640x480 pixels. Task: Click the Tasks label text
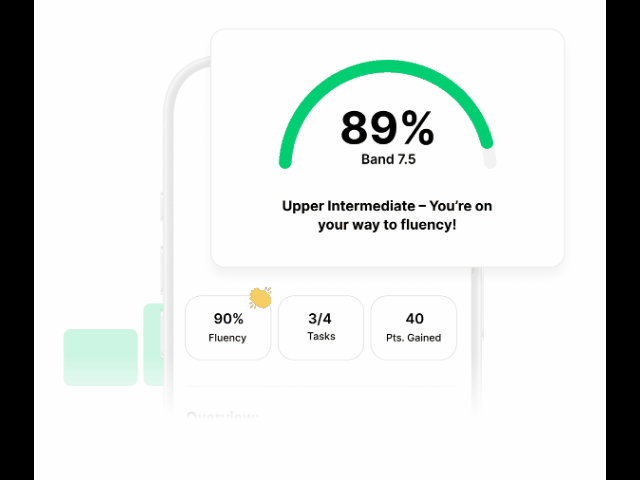click(x=321, y=337)
